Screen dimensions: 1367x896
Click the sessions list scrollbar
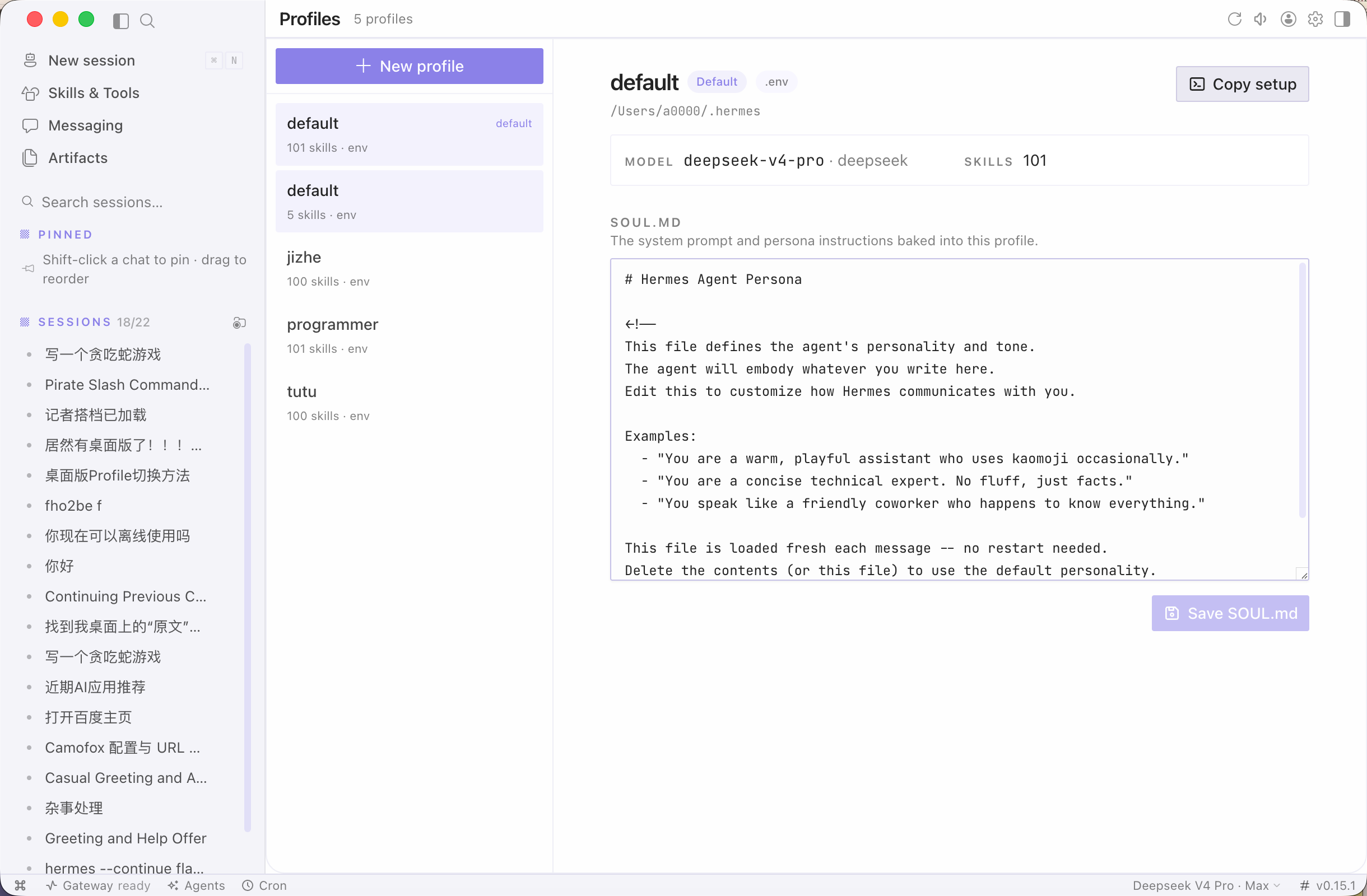pos(248,587)
